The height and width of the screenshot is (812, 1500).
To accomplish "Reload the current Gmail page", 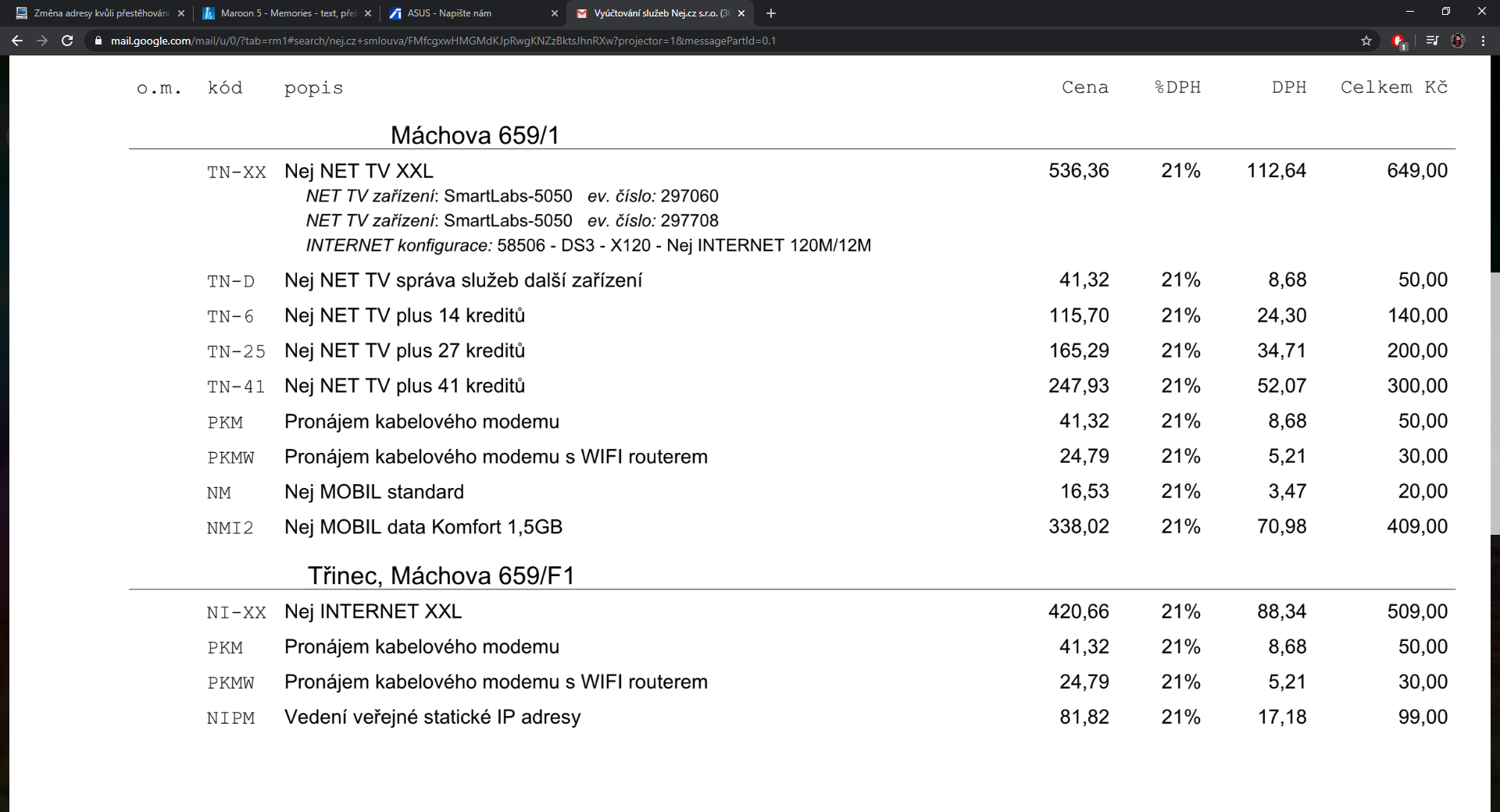I will pyautogui.click(x=67, y=41).
